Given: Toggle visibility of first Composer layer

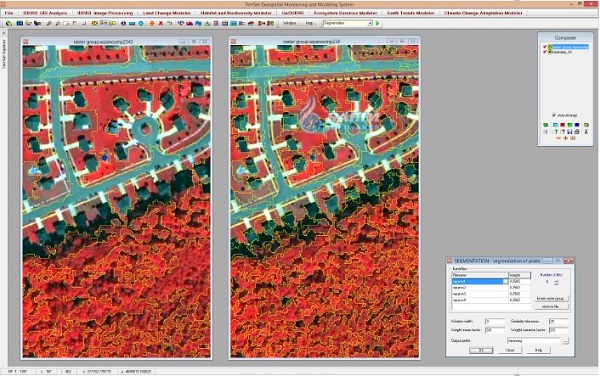Looking at the screenshot, I should coord(545,47).
